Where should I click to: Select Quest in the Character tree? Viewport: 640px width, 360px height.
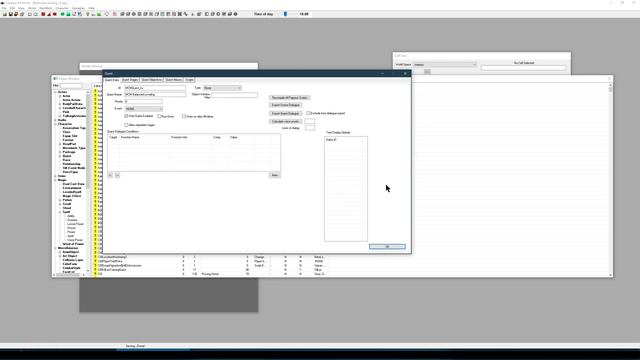[67, 156]
